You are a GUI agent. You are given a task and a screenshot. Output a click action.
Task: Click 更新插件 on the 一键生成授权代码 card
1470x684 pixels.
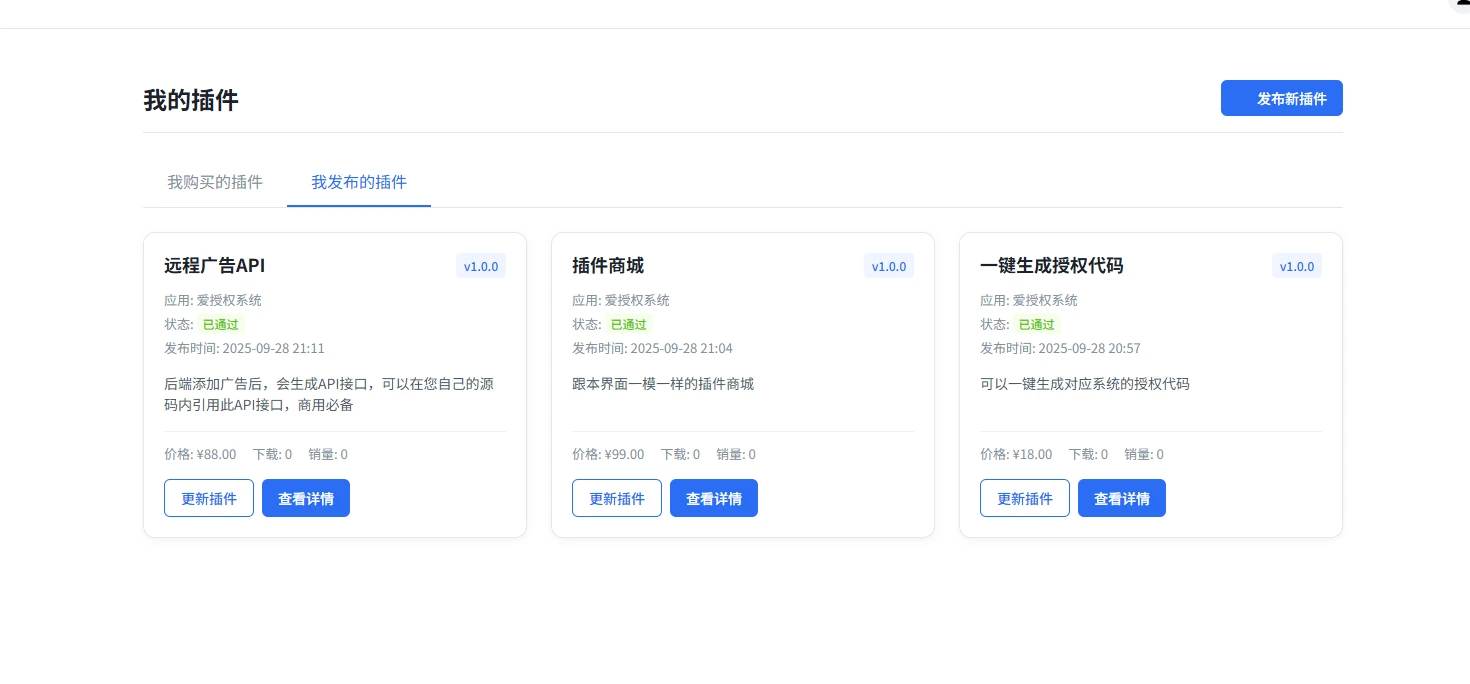[x=1024, y=498]
